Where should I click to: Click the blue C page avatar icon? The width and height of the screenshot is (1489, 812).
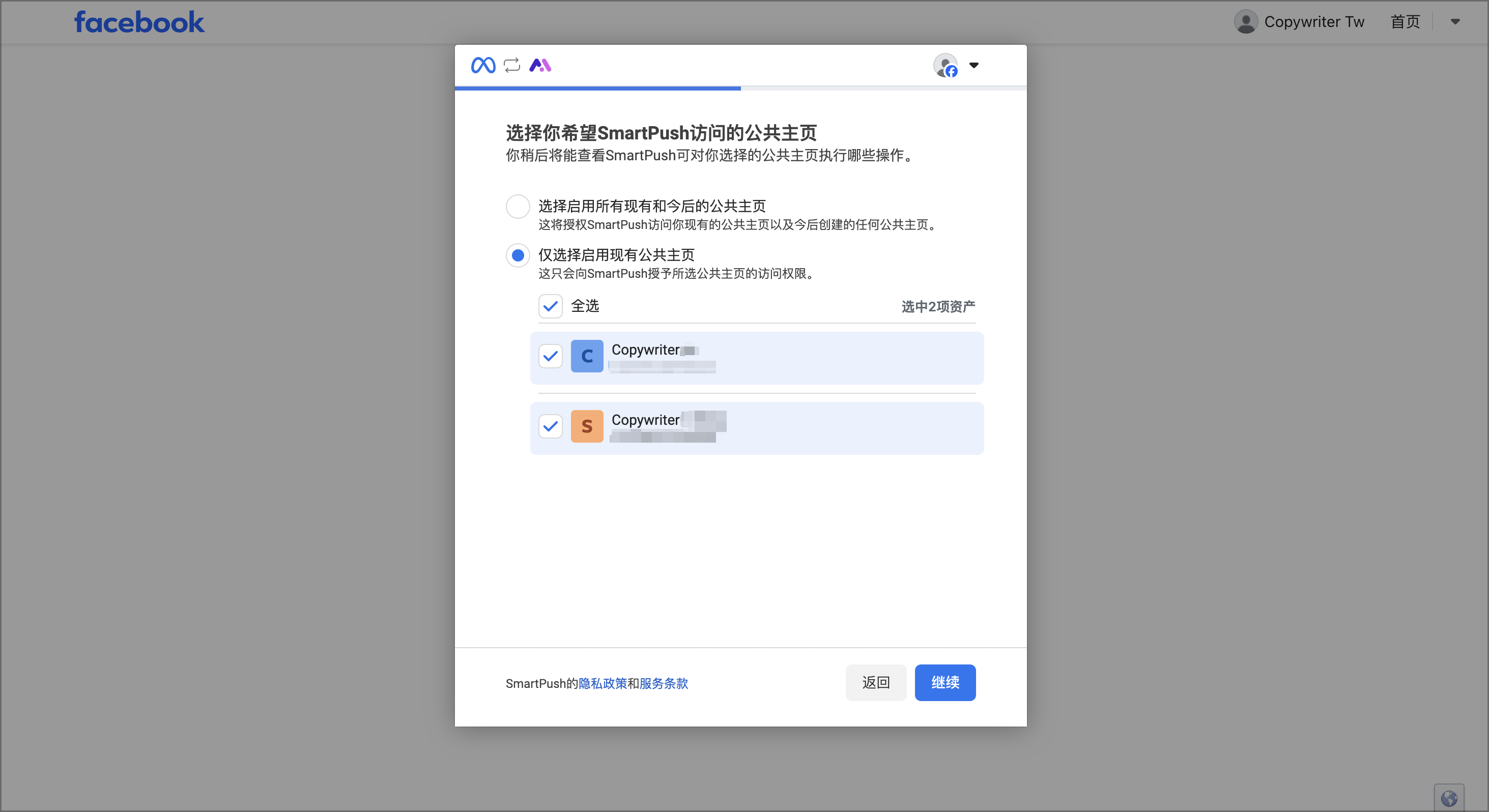[587, 356]
